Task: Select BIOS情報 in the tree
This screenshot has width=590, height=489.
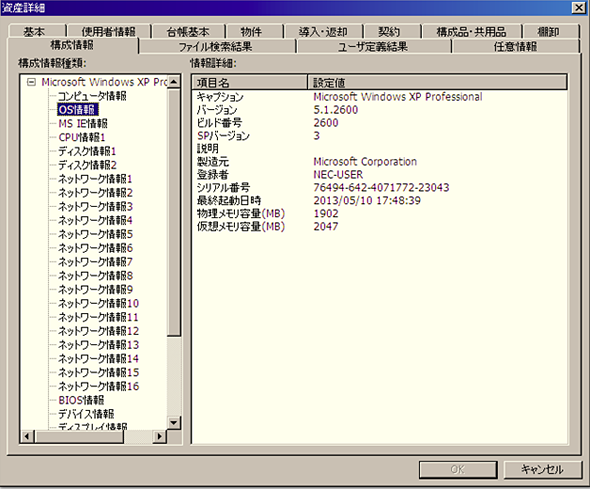Action: [81, 400]
